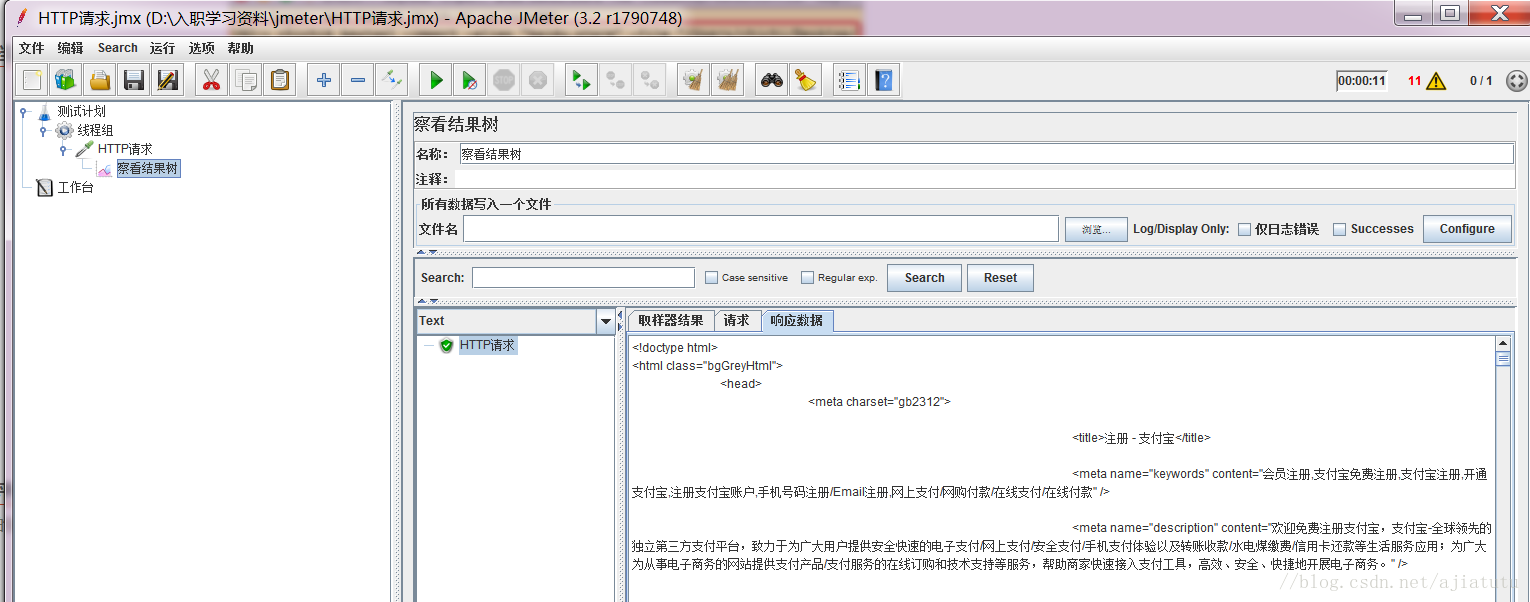
Task: Click the Open folder toolbar icon
Action: click(x=99, y=80)
